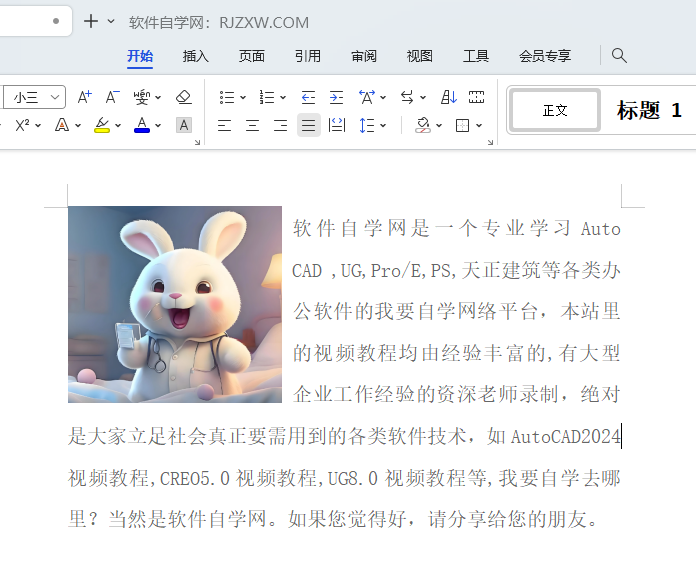Expand the superscript dropdown arrow
The width and height of the screenshot is (696, 564).
click(38, 126)
